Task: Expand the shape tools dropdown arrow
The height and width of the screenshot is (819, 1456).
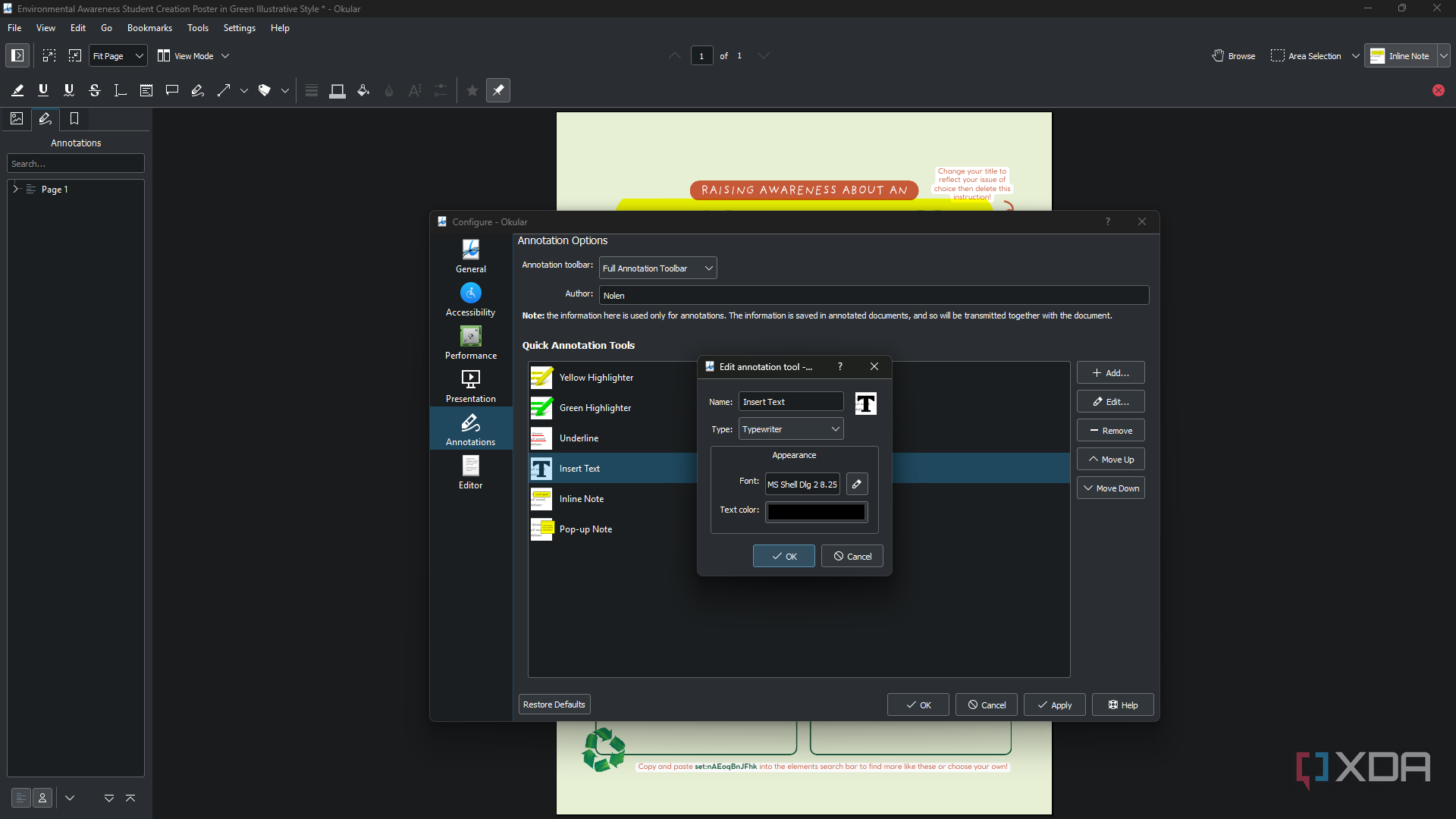Action: [244, 90]
